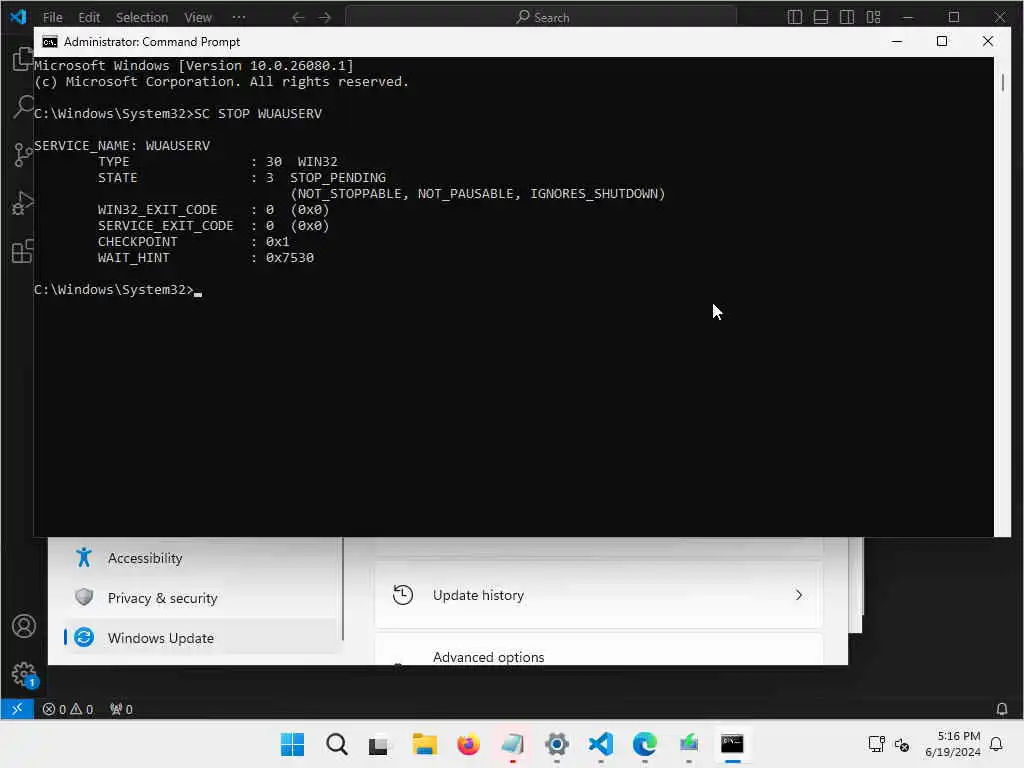
Task: Click the 'SC STOP WUAUSERV' command text
Action: 258,114
